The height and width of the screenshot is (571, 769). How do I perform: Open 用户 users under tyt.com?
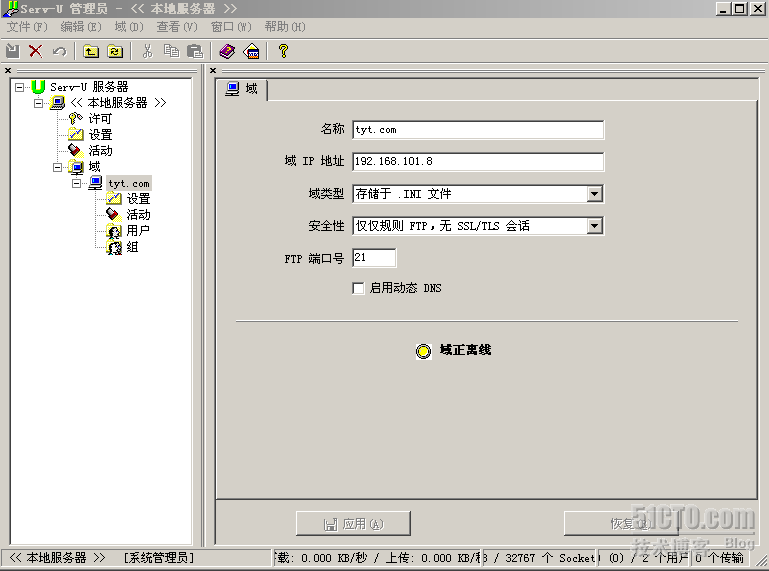tap(138, 231)
